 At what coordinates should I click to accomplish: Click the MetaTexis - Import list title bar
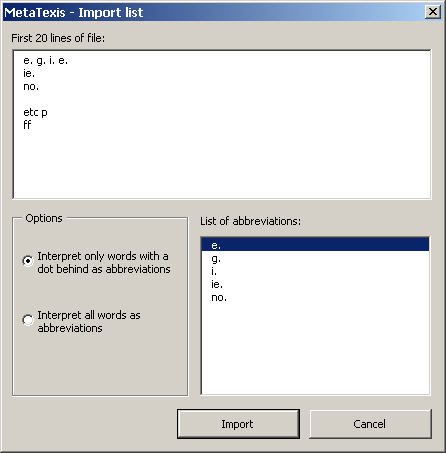click(x=213, y=12)
